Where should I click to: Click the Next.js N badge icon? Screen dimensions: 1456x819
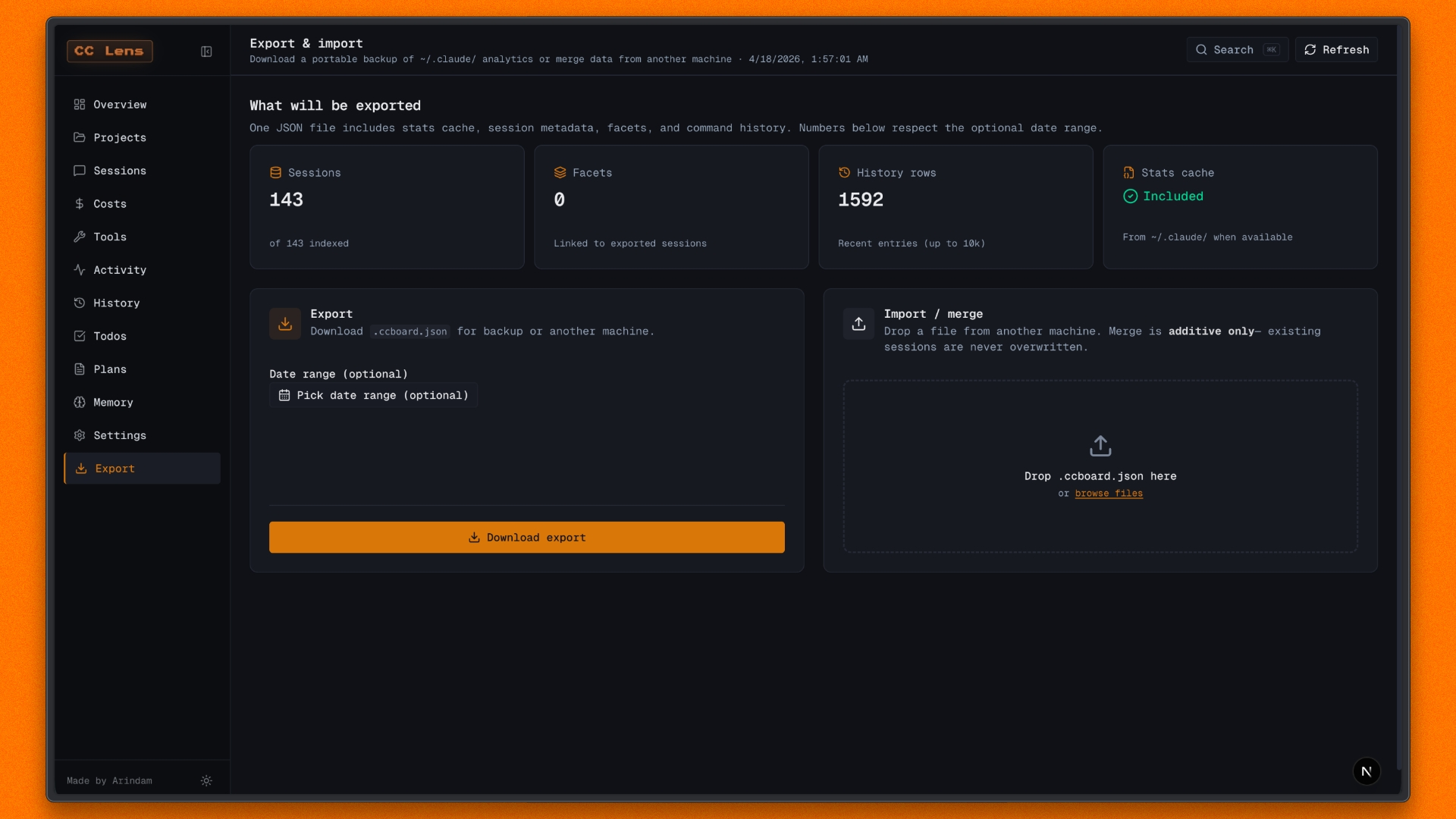[x=1367, y=771]
